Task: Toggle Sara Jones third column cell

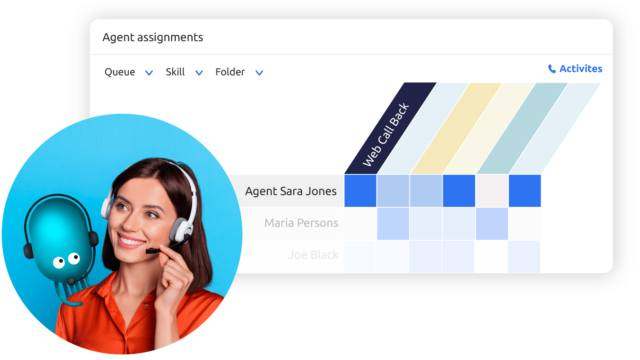Action: (x=426, y=191)
